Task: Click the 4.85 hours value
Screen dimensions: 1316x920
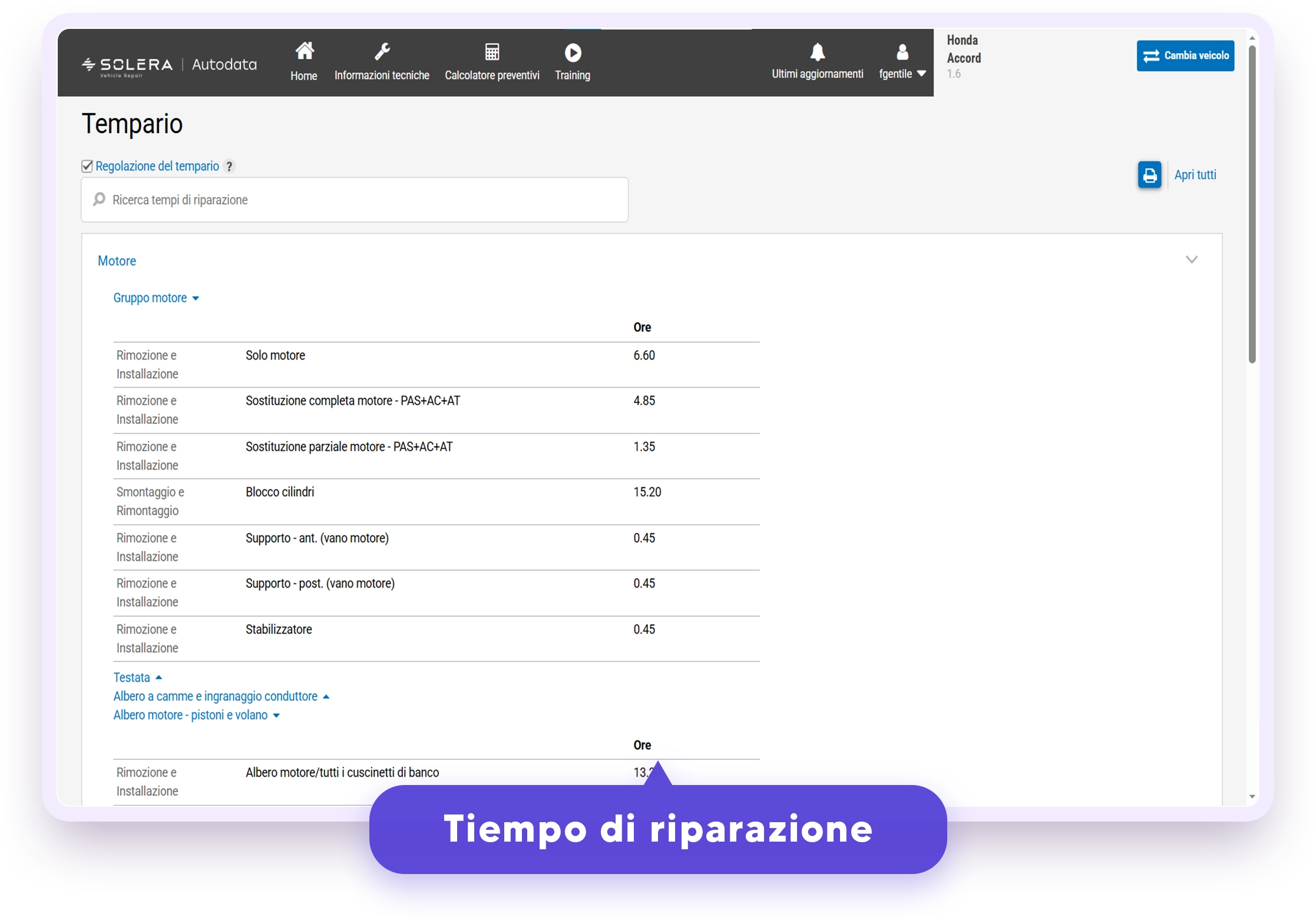Action: [644, 401]
